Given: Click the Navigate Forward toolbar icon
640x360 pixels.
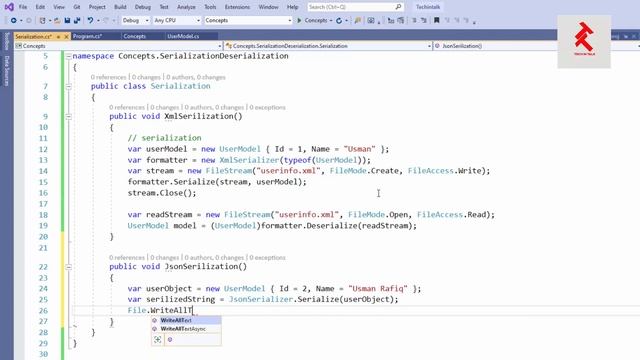Looking at the screenshot, I should click(x=29, y=20).
